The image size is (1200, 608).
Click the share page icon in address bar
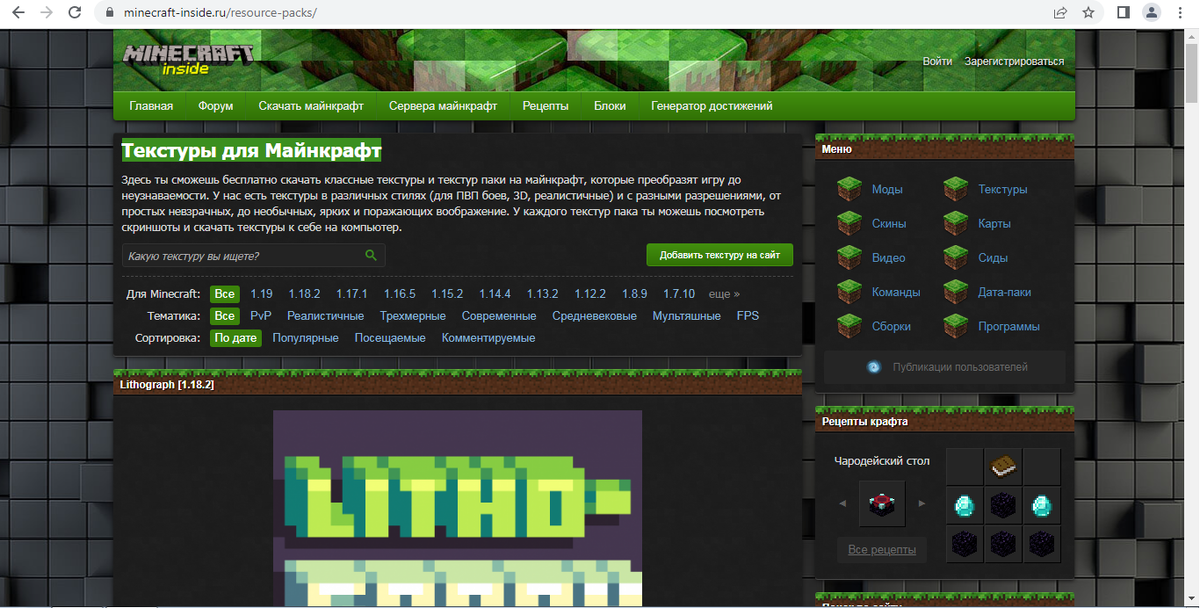[1060, 14]
